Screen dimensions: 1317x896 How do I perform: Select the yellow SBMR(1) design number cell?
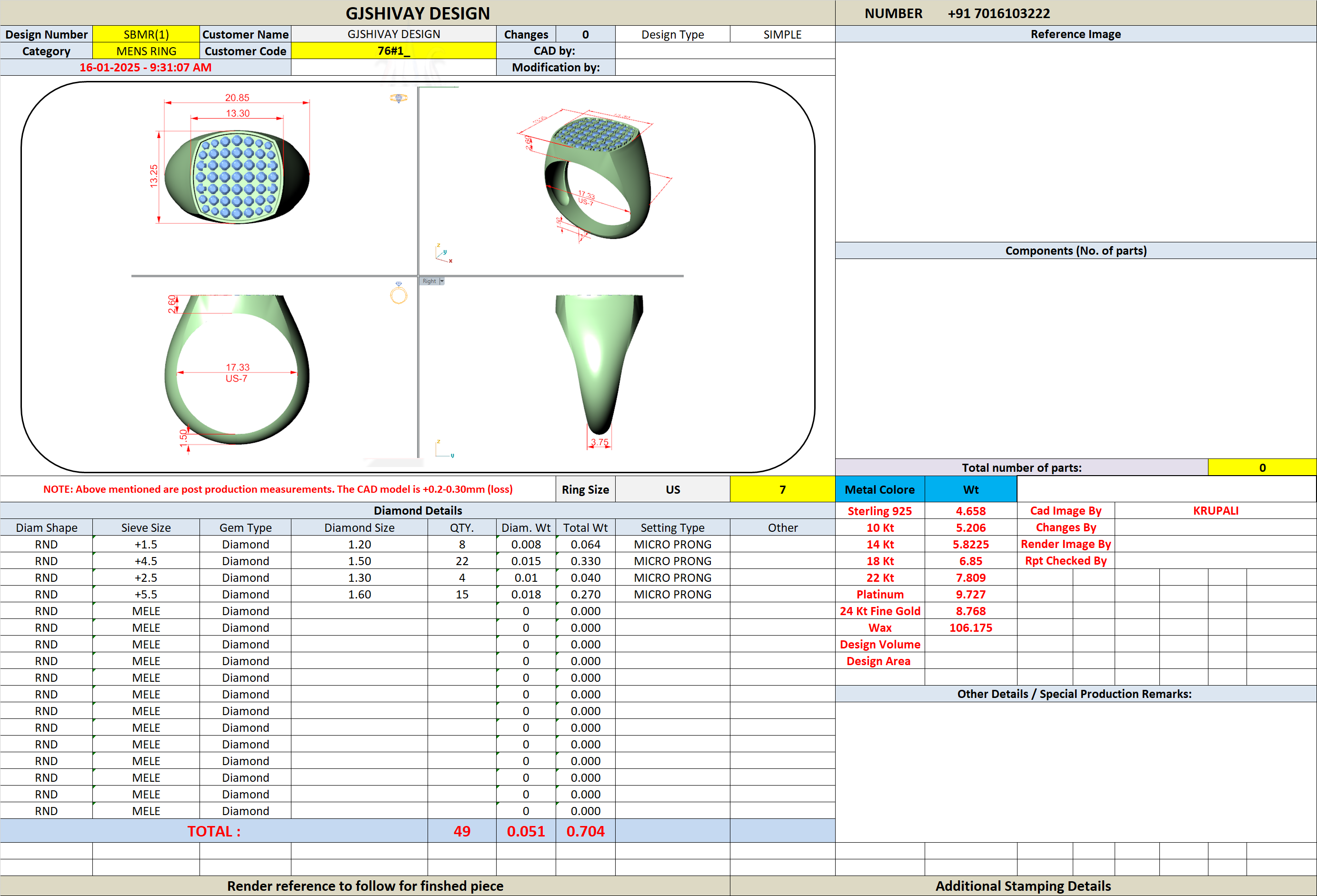[146, 34]
